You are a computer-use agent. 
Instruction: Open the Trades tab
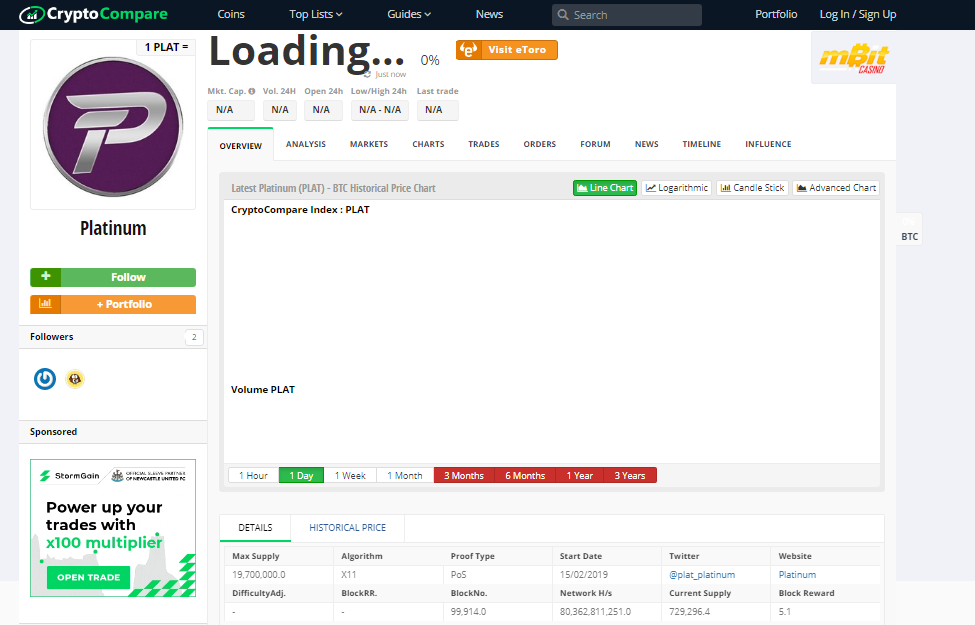point(484,144)
